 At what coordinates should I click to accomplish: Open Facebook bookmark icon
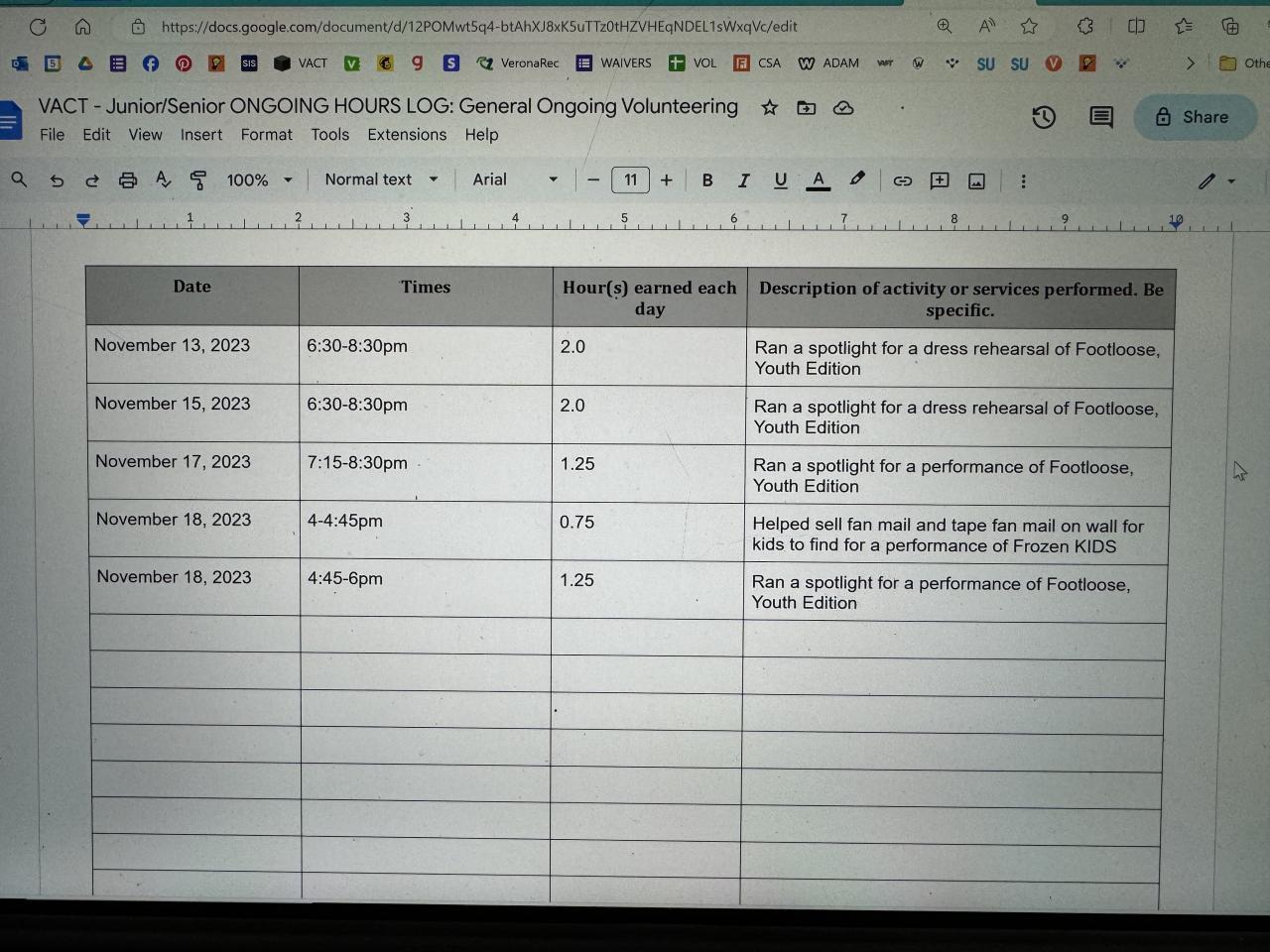click(151, 63)
